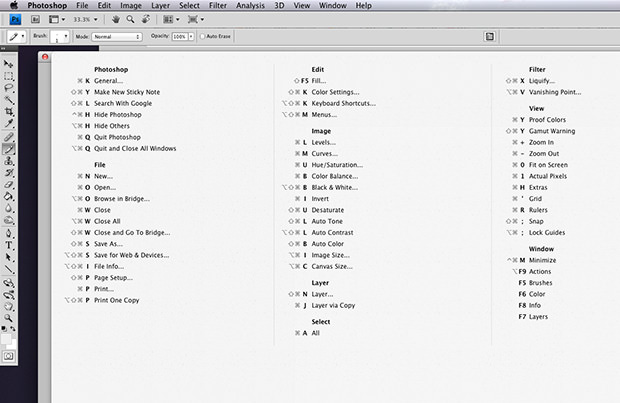Image resolution: width=620 pixels, height=403 pixels.
Task: Click the foreground color swatch
Action: [x=6, y=339]
